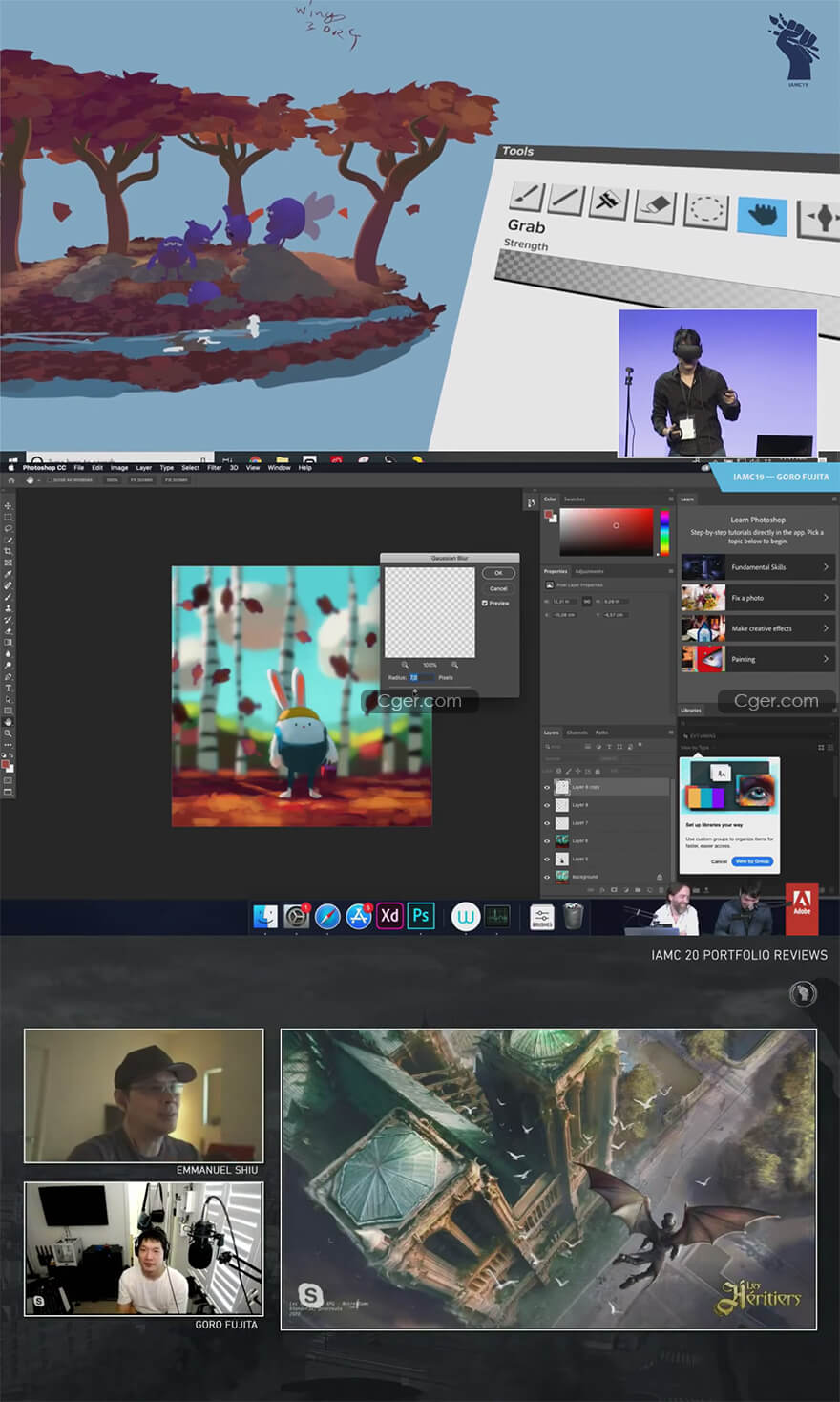
Task: Open the Layers panel flyout menu
Action: [671, 733]
